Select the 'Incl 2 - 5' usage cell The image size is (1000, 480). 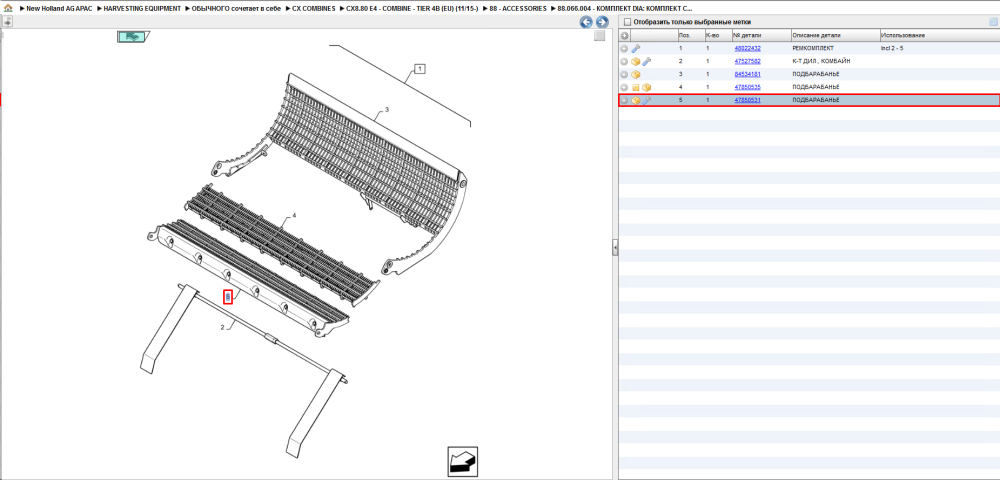point(892,48)
